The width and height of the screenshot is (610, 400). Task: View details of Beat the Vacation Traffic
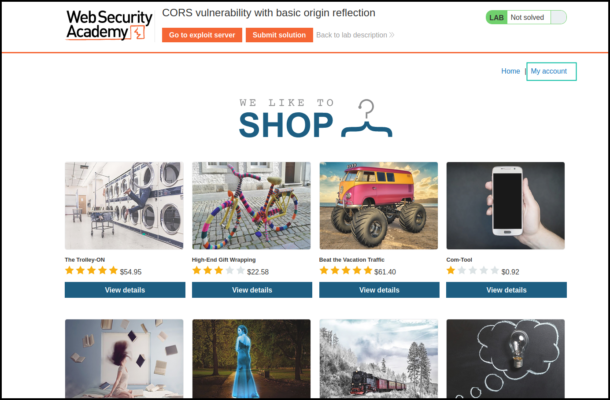(x=379, y=290)
